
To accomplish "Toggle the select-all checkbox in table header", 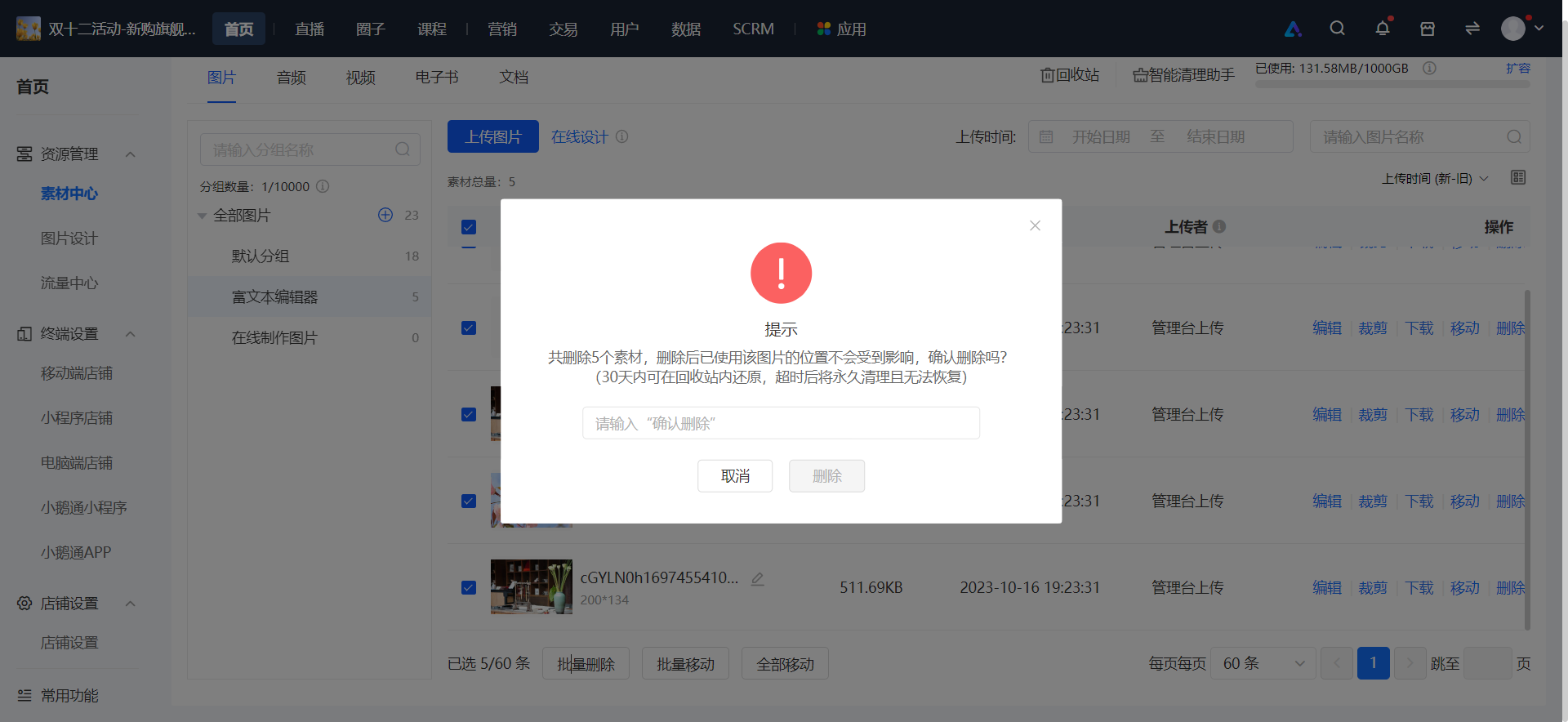I will 469,227.
